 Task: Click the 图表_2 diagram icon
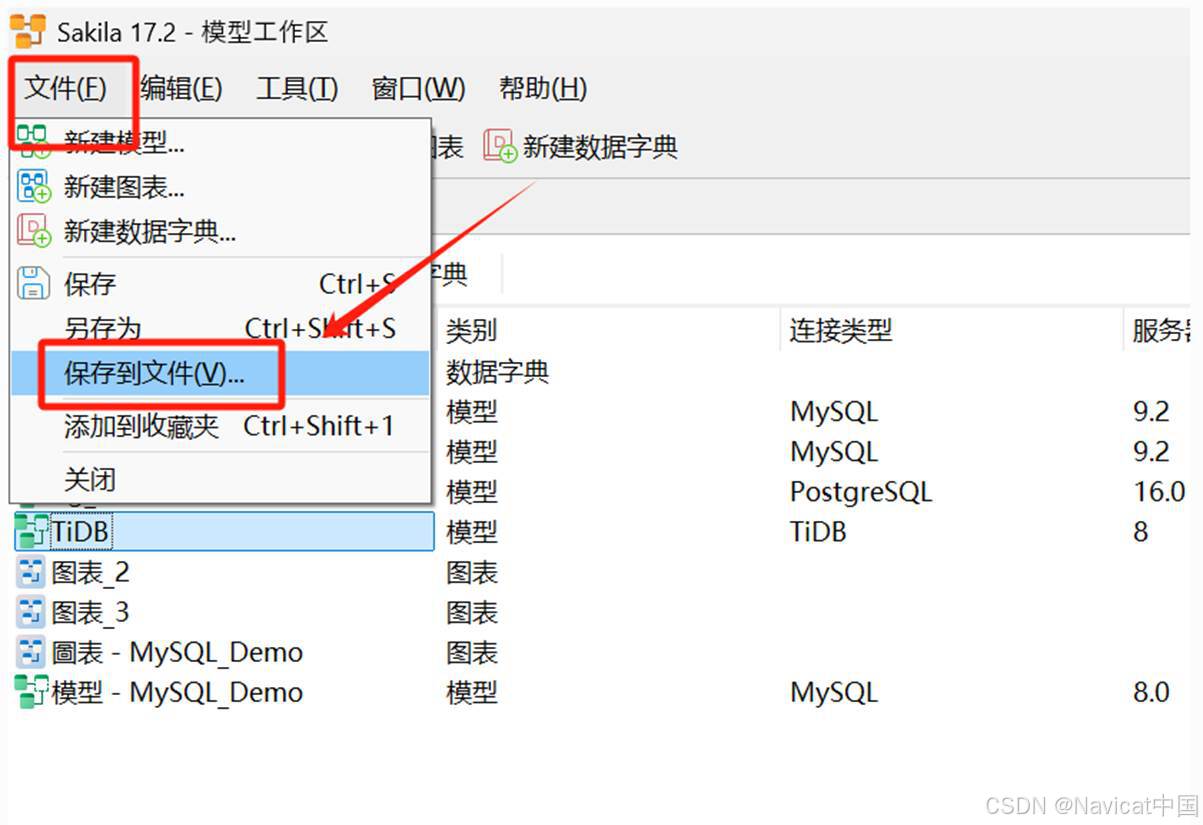pos(32,573)
